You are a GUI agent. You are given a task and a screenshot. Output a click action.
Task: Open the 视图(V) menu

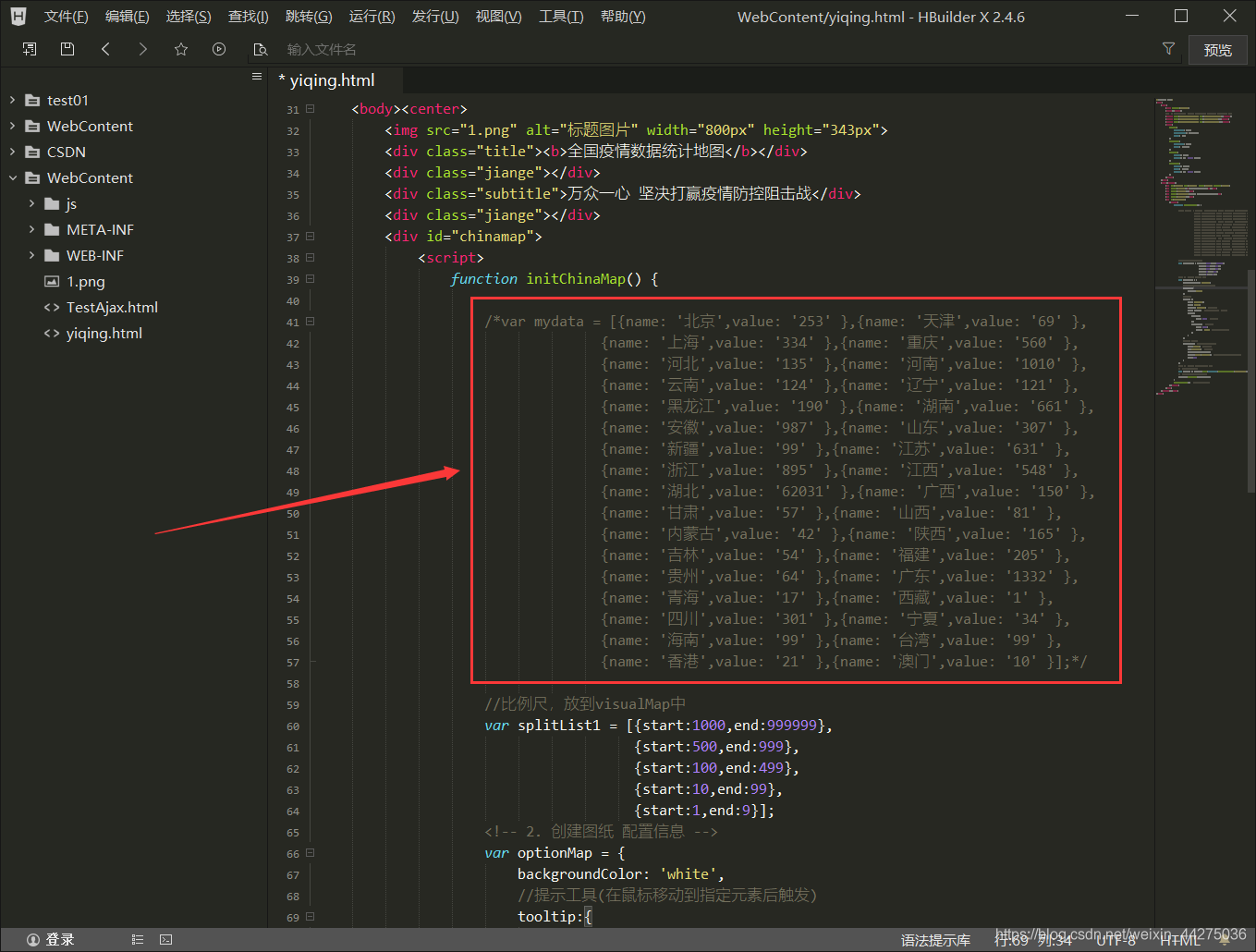click(x=498, y=17)
